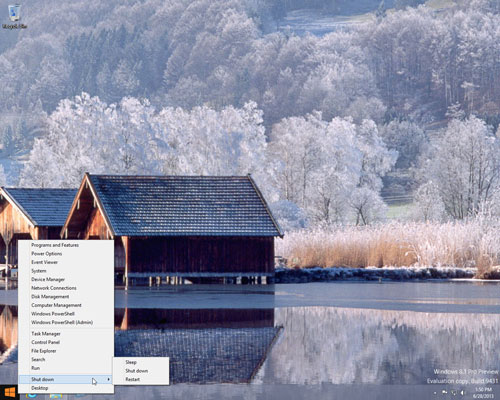Image resolution: width=500 pixels, height=400 pixels.
Task: Open Task Manager
Action: (x=66, y=334)
